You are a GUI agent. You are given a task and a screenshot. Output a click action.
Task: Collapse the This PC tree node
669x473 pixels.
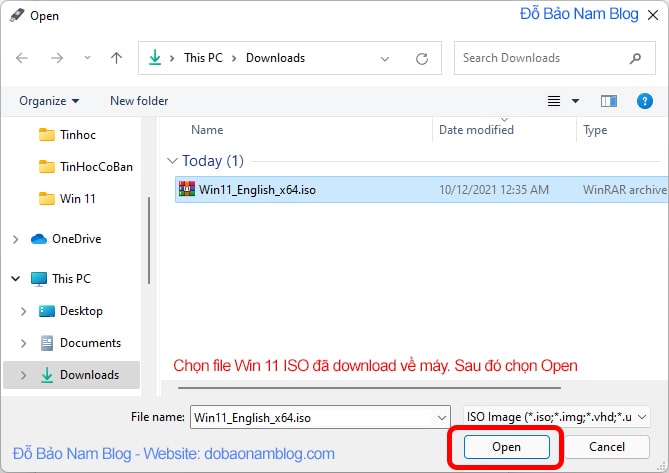pyautogui.click(x=15, y=279)
